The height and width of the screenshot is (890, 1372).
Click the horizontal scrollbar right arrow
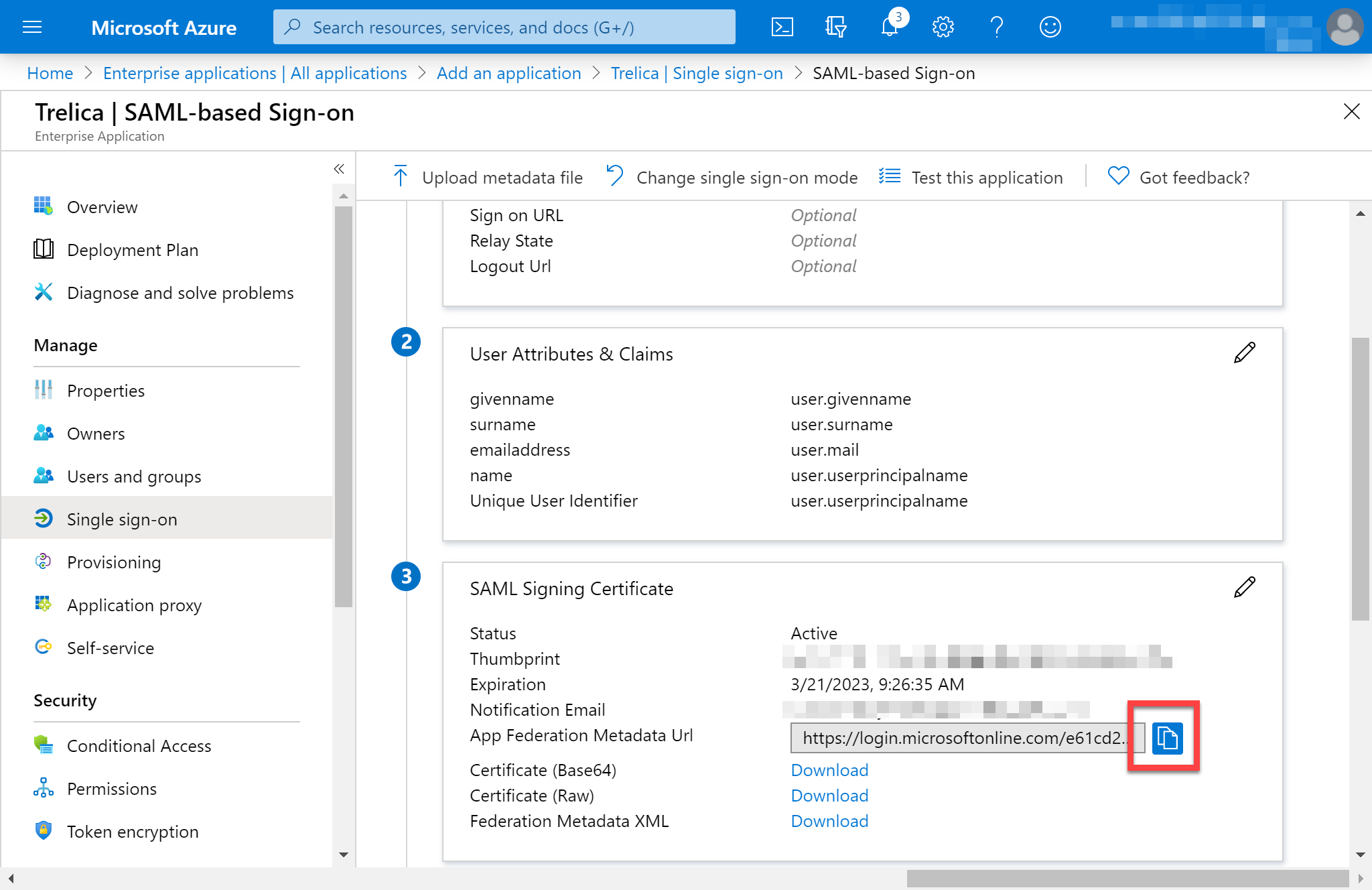point(1360,879)
